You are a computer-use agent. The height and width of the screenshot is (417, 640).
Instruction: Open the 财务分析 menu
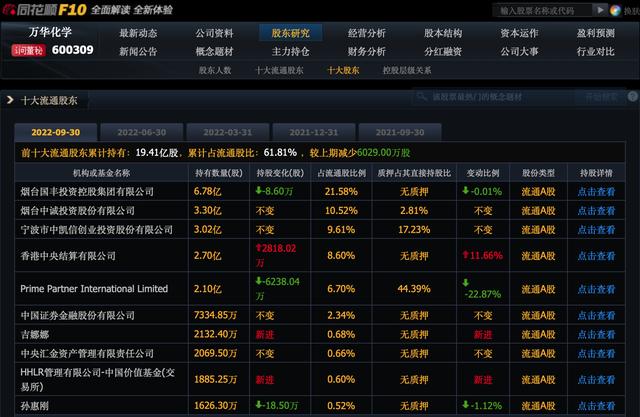tap(367, 51)
